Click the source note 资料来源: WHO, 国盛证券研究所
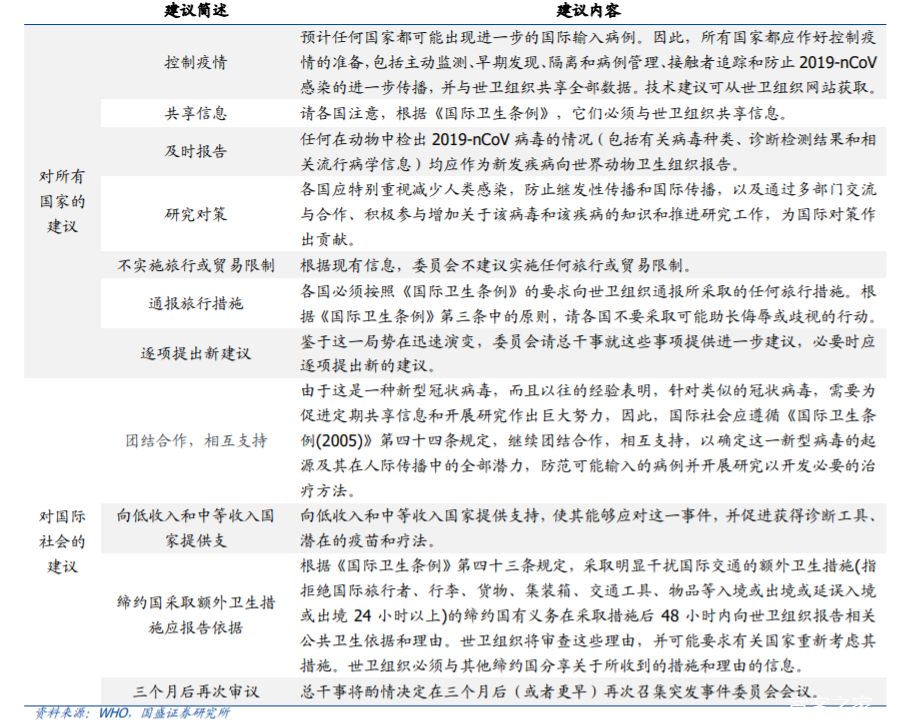900x727 pixels. [x=133, y=713]
